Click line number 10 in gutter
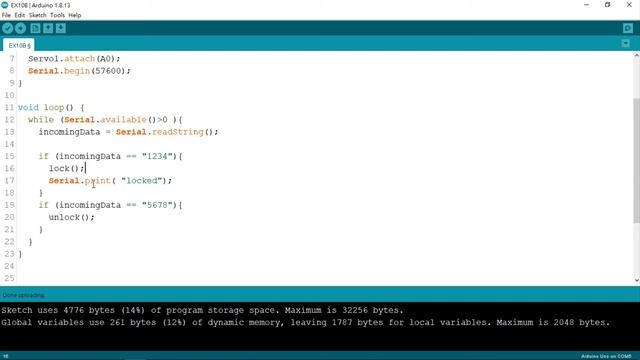 click(9, 96)
